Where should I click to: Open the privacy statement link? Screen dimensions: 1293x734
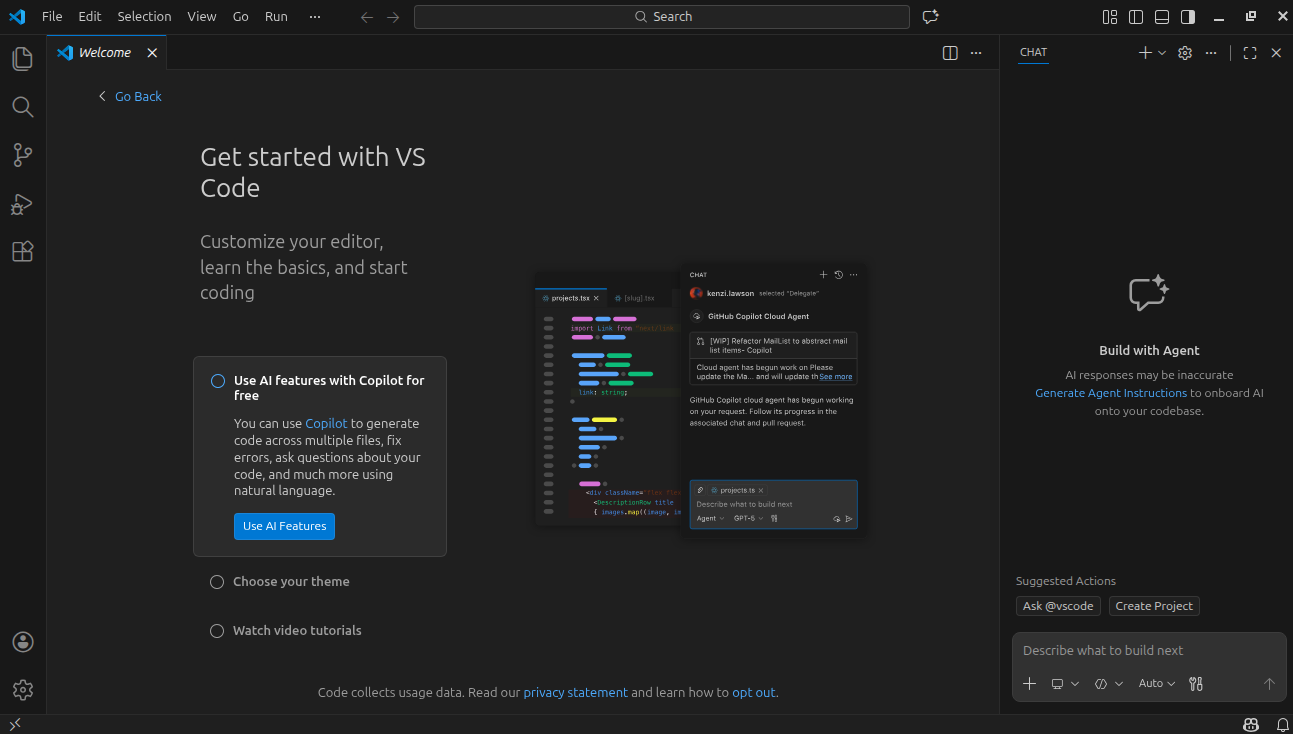click(575, 692)
